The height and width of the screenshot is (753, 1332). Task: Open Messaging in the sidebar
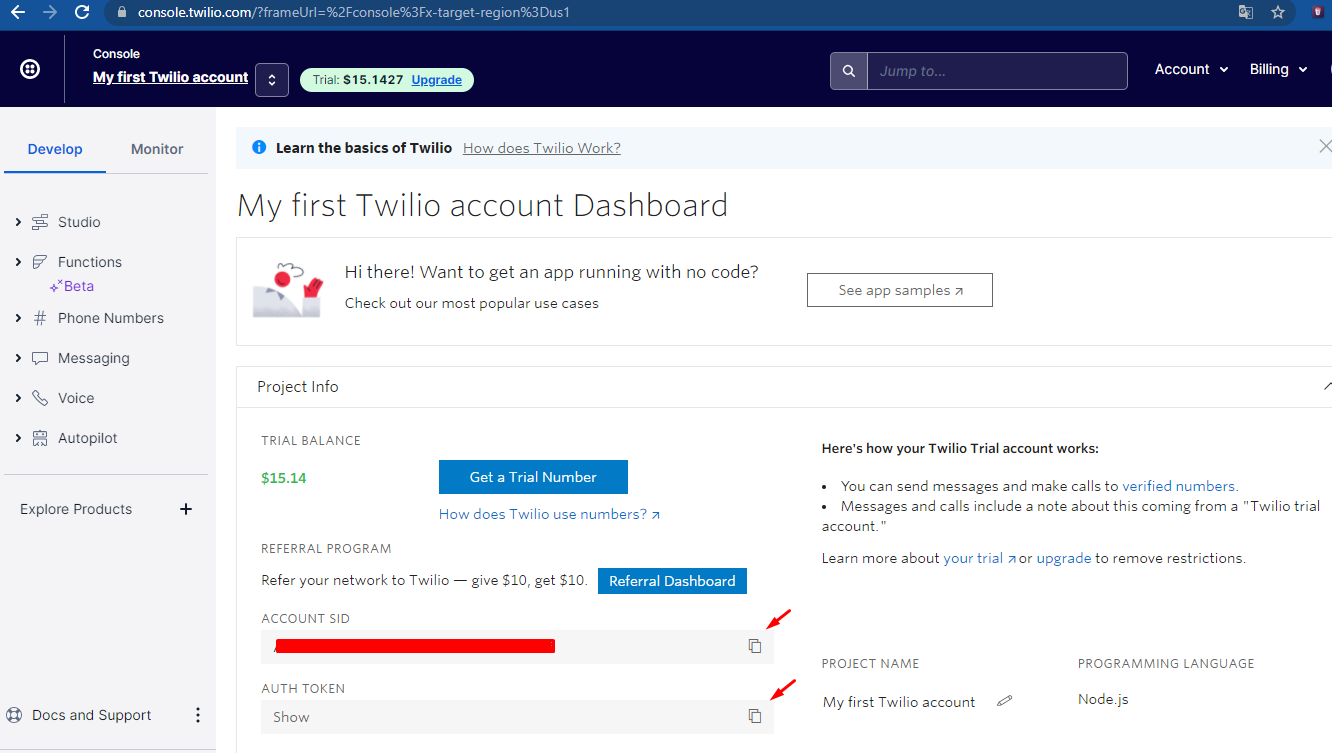point(94,358)
